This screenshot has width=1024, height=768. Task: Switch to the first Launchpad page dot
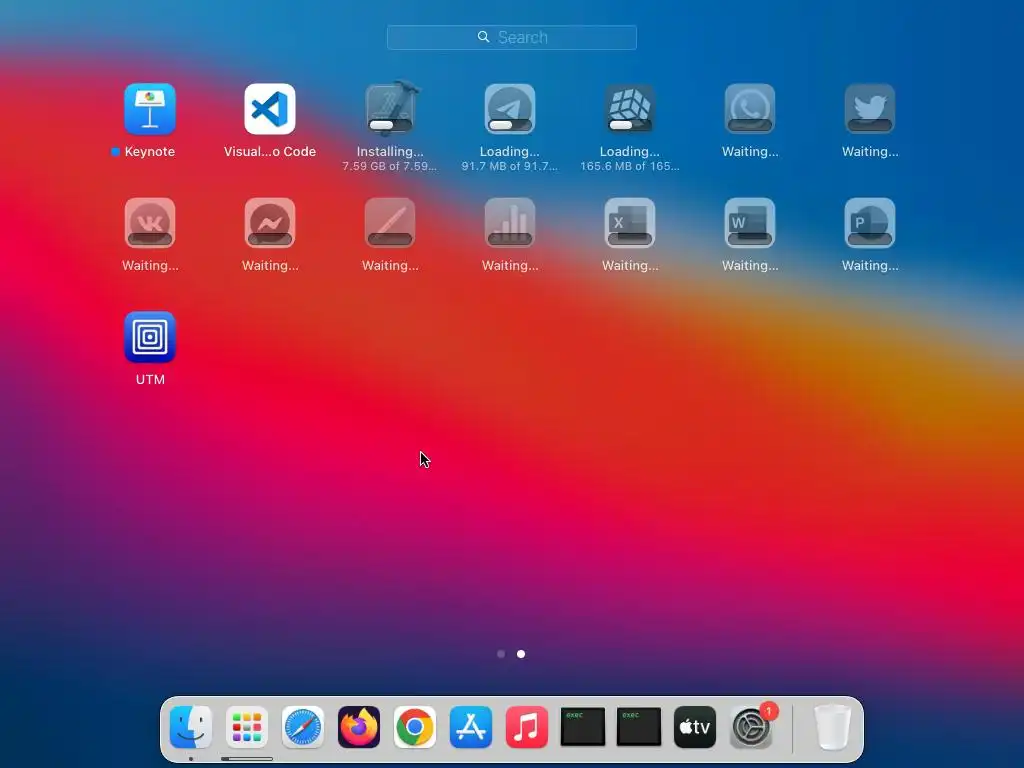pyautogui.click(x=501, y=654)
